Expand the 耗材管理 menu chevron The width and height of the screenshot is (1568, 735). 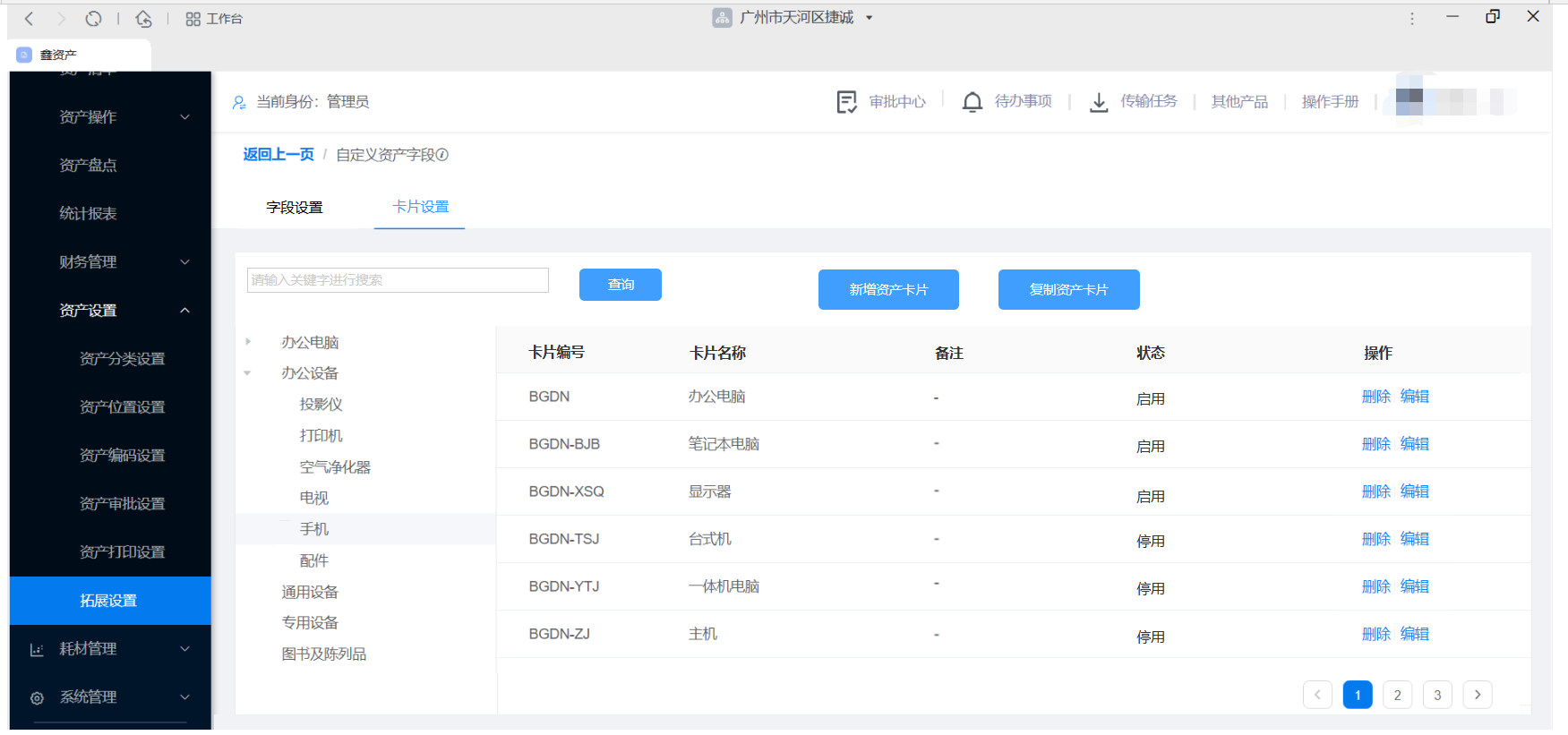point(184,649)
